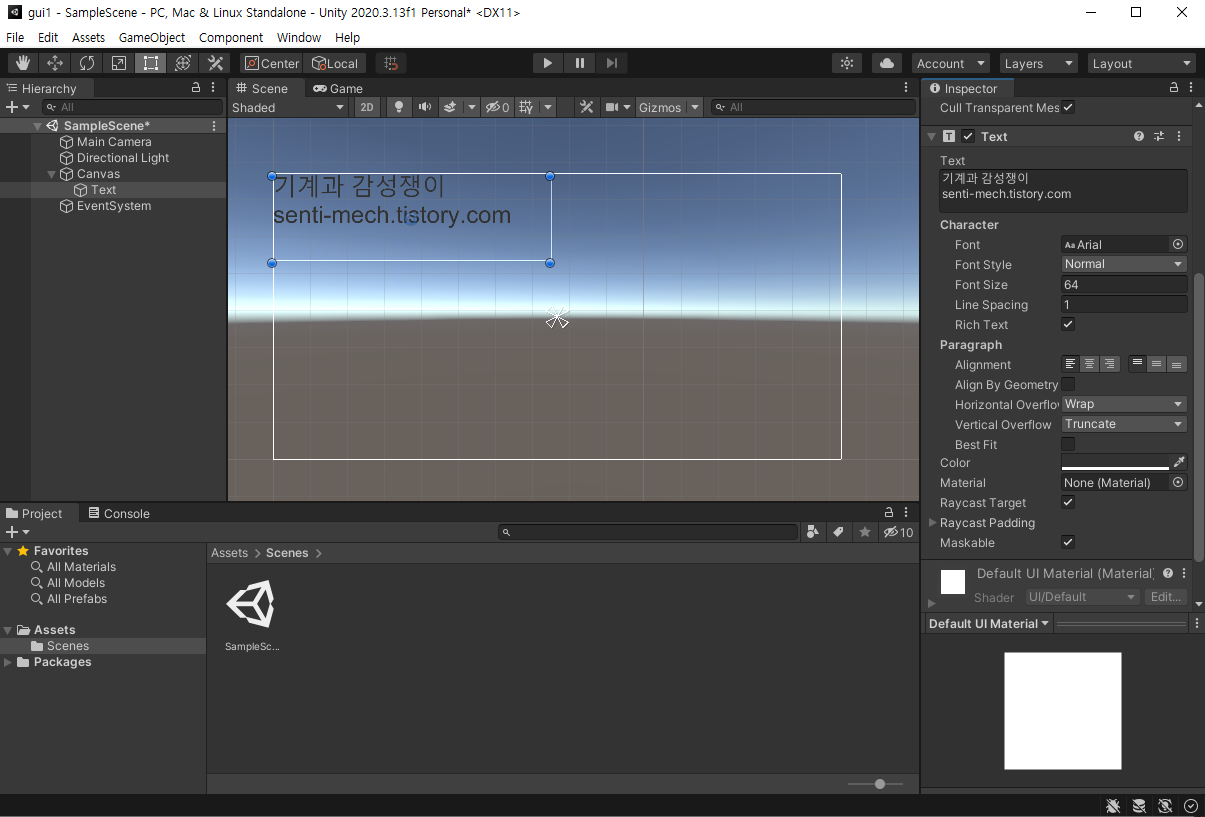Align text left
1205x817 pixels.
[1070, 364]
